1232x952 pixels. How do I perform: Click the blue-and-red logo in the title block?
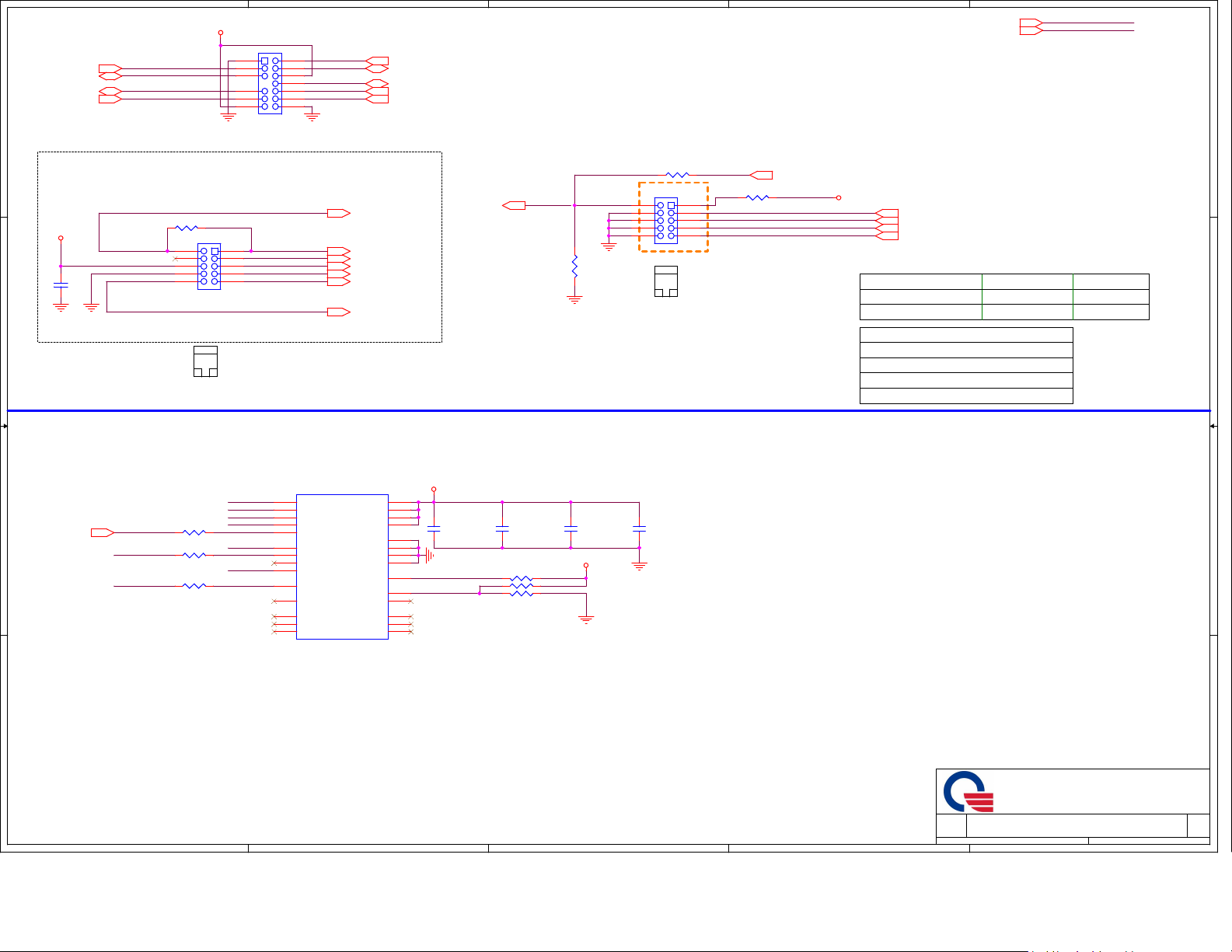pyautogui.click(x=968, y=792)
